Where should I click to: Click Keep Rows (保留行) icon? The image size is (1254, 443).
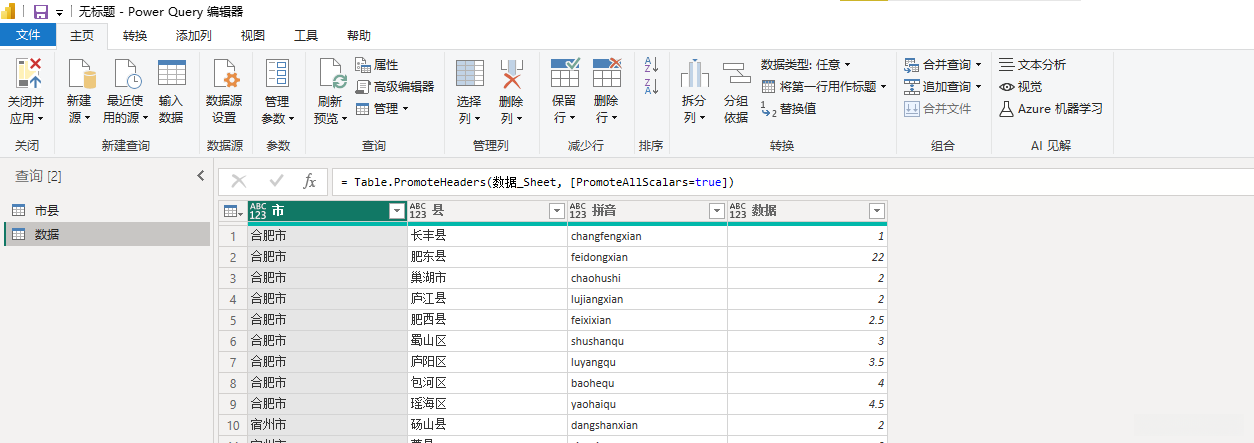click(x=565, y=73)
